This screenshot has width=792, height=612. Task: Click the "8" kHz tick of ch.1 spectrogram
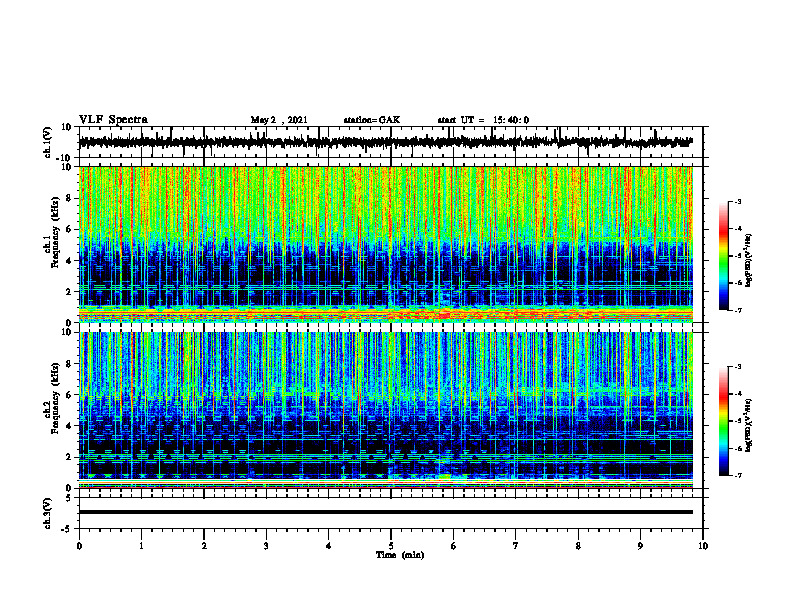pyautogui.click(x=69, y=198)
